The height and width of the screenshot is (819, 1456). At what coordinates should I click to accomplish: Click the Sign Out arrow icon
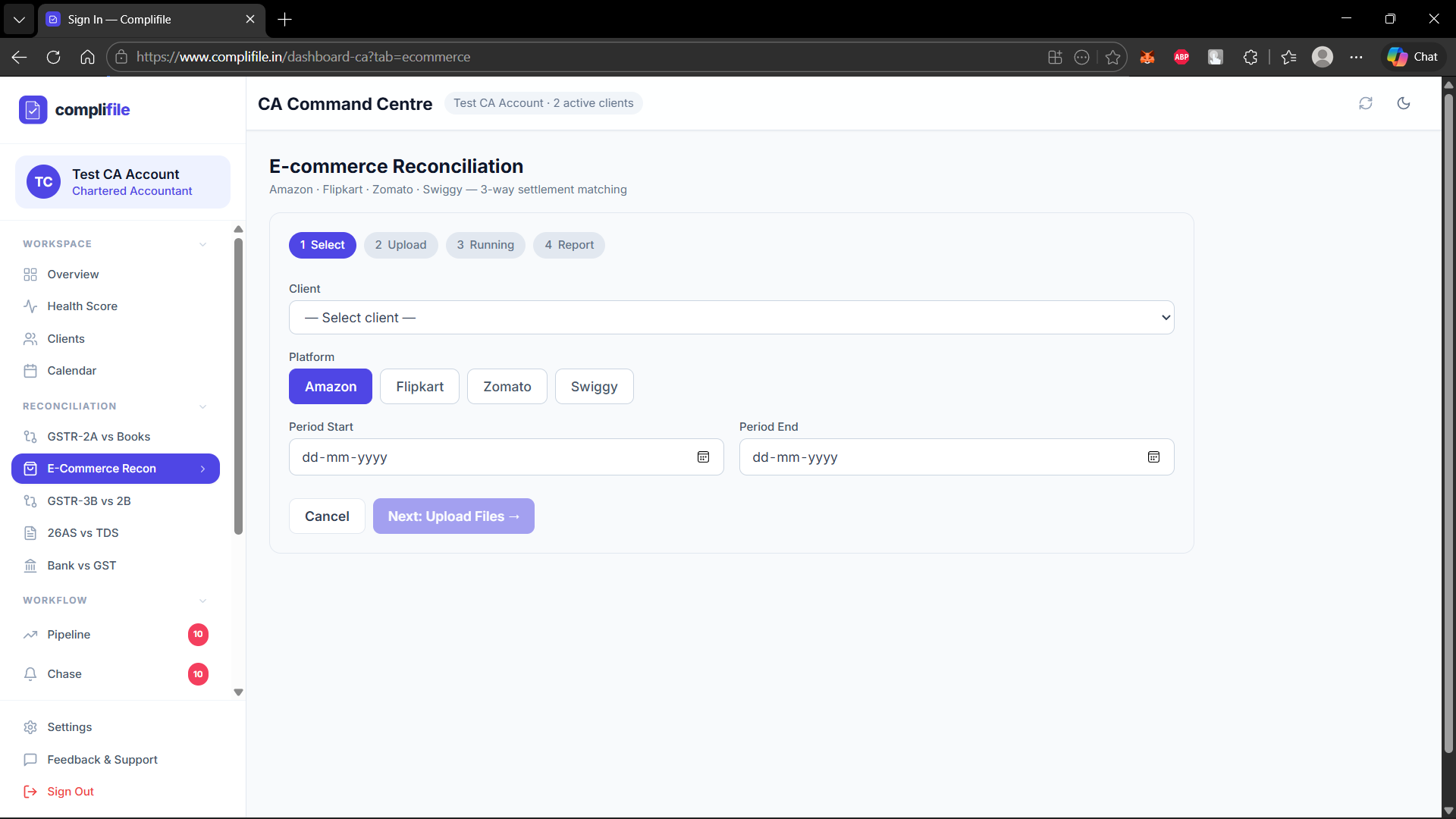click(x=30, y=792)
